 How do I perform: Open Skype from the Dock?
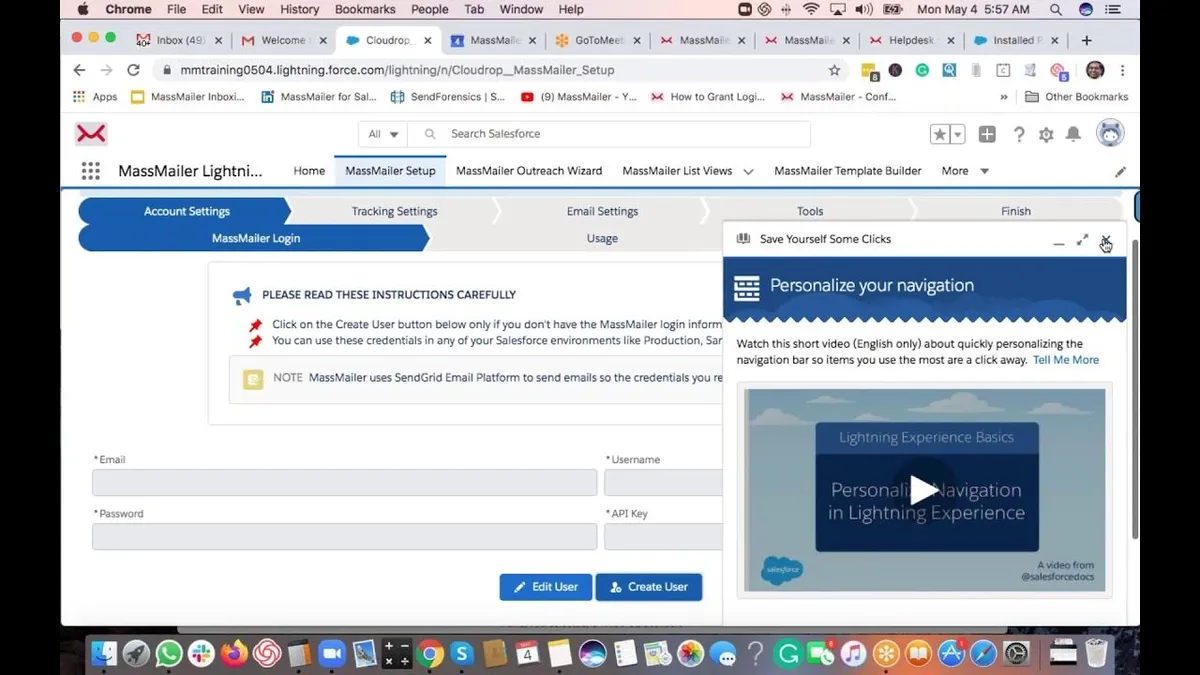pyautogui.click(x=461, y=654)
